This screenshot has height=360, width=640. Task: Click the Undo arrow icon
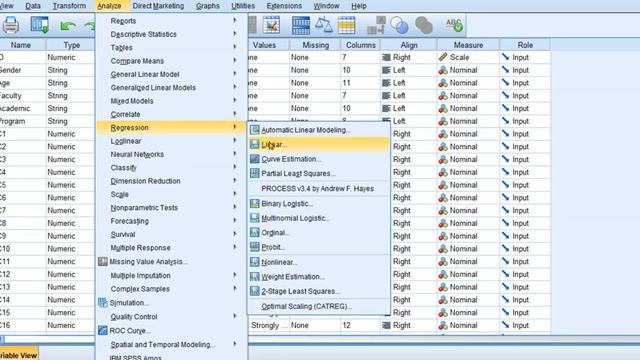[68, 26]
